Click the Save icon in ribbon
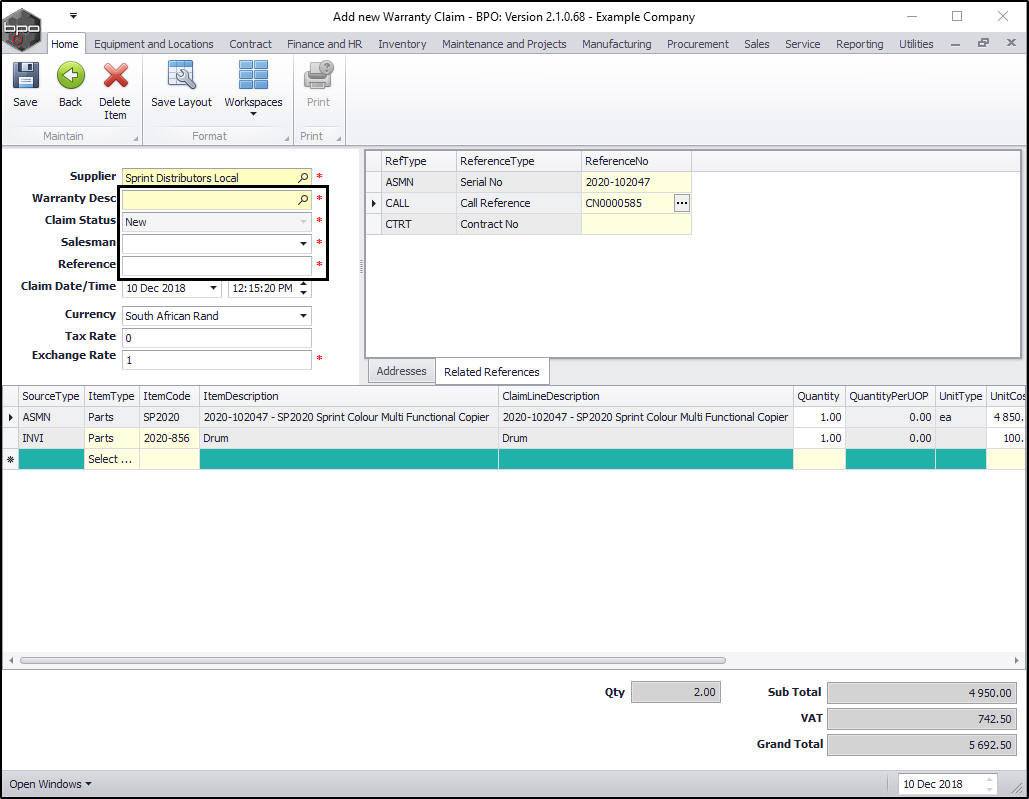The width and height of the screenshot is (1029, 799). [x=26, y=75]
